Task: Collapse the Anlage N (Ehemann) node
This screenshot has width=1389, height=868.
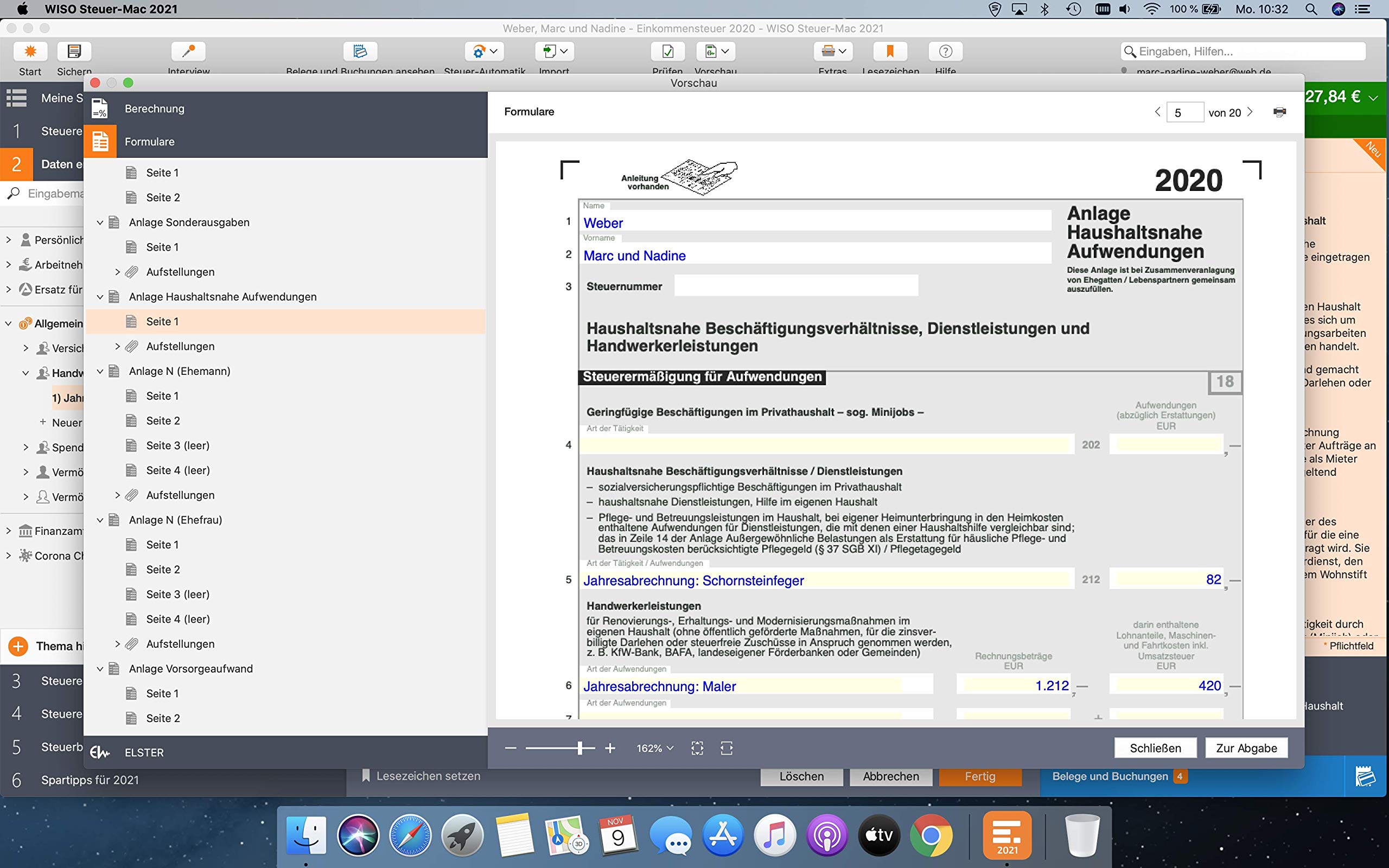Action: tap(100, 371)
